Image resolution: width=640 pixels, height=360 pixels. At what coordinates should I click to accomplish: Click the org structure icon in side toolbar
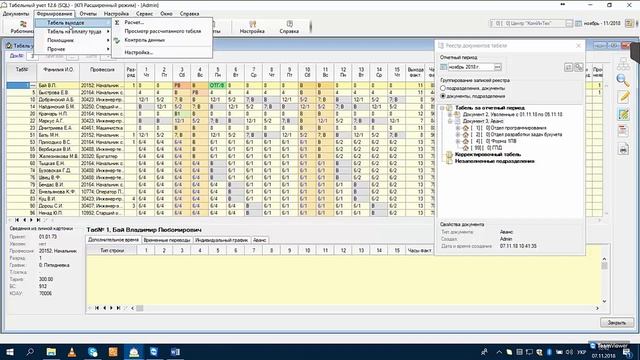pos(623,64)
